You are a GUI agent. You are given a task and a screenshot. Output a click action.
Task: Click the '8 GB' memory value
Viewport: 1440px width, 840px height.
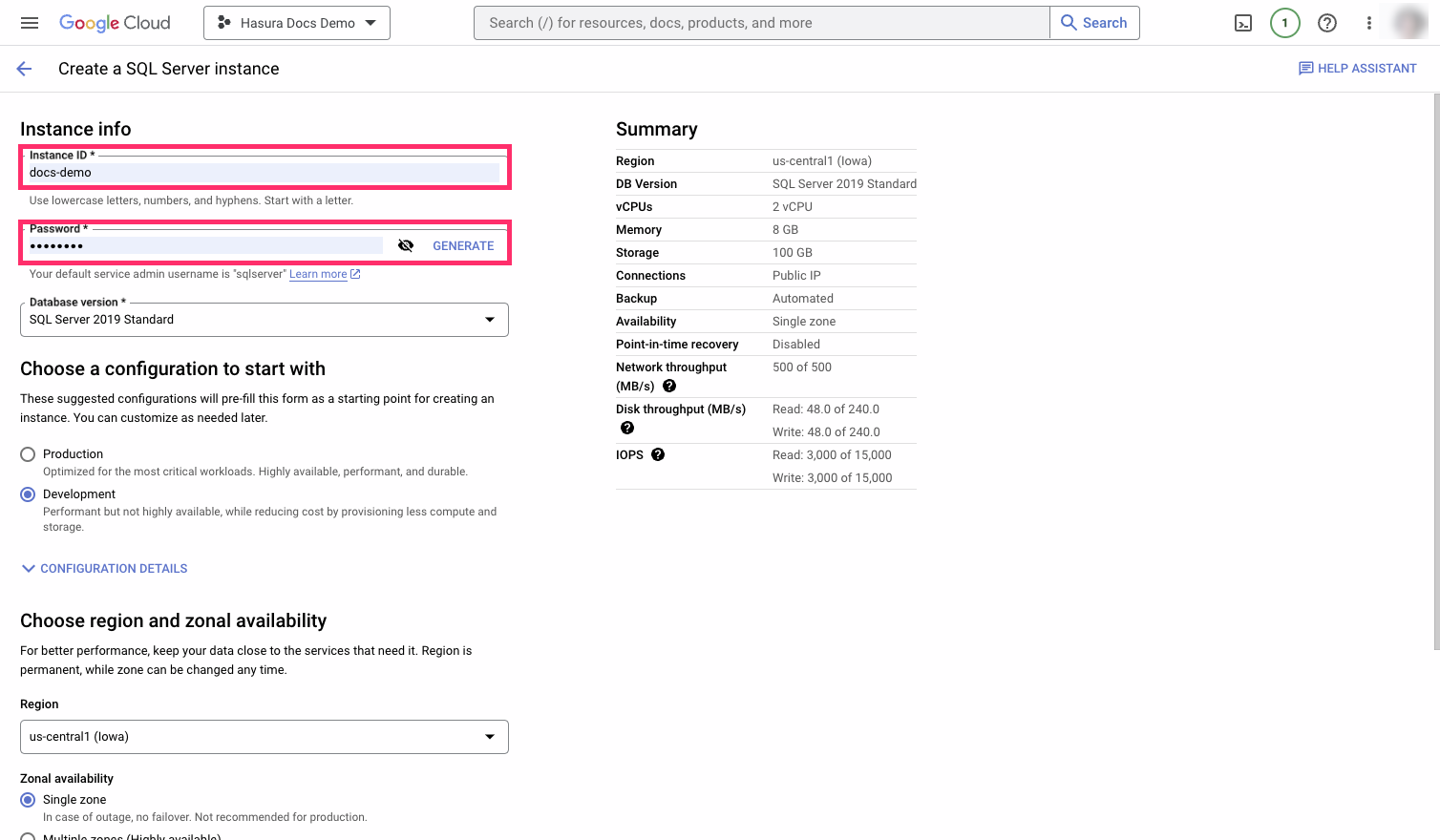pos(785,230)
